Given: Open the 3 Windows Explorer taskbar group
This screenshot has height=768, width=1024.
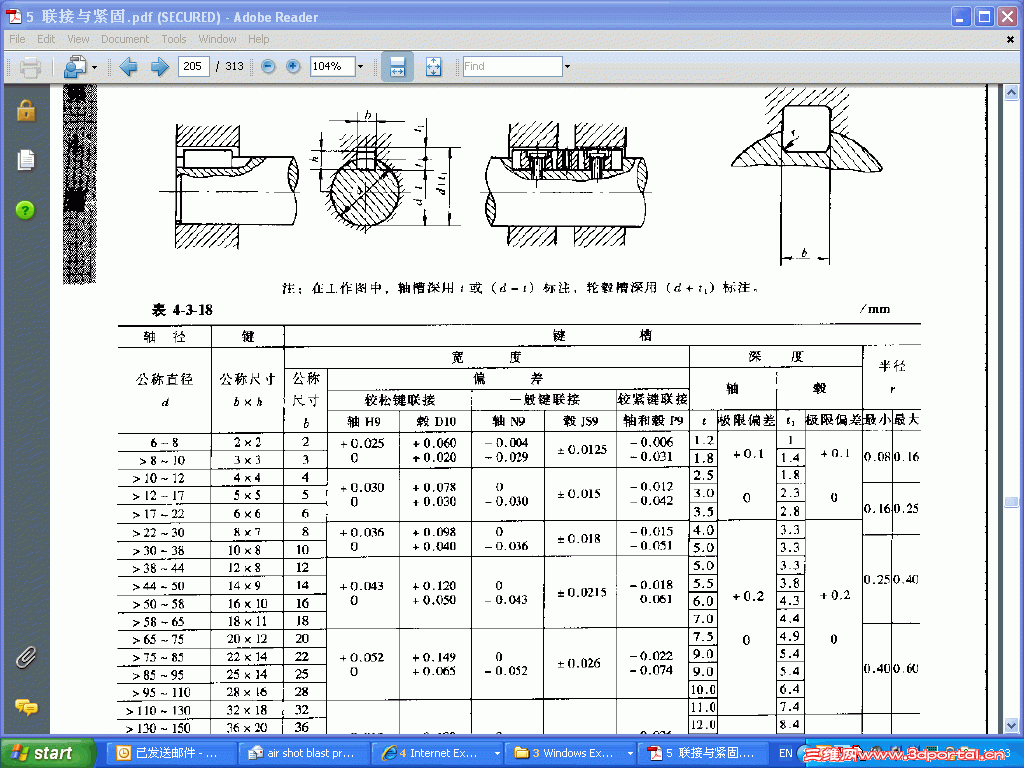Looking at the screenshot, I should (x=571, y=753).
